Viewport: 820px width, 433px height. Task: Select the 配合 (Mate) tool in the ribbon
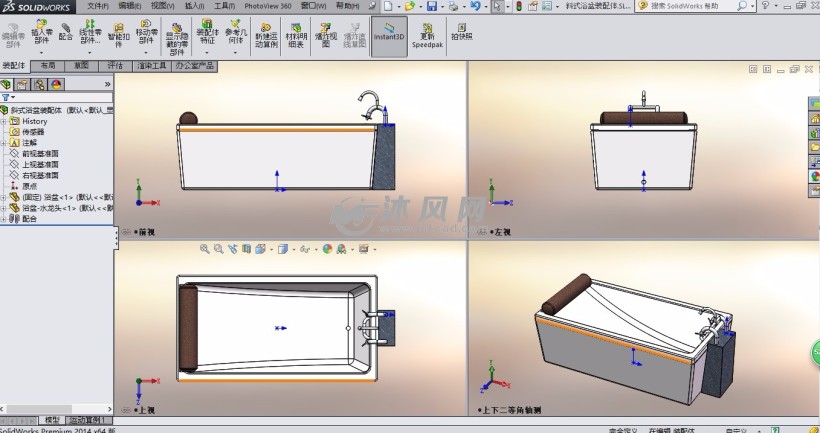tap(66, 31)
